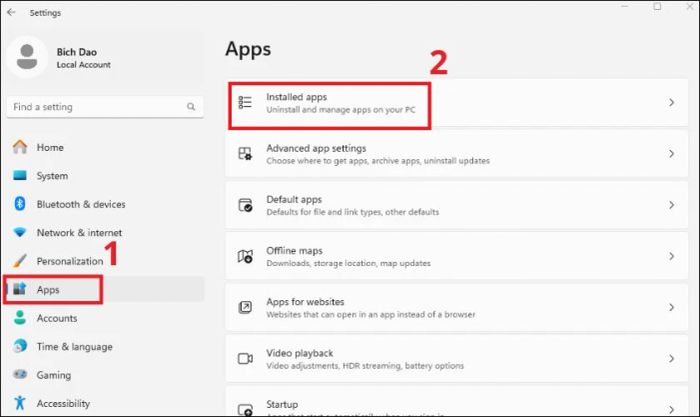700x417 pixels.
Task: Open Installed apps
Action: pyautogui.click(x=457, y=103)
